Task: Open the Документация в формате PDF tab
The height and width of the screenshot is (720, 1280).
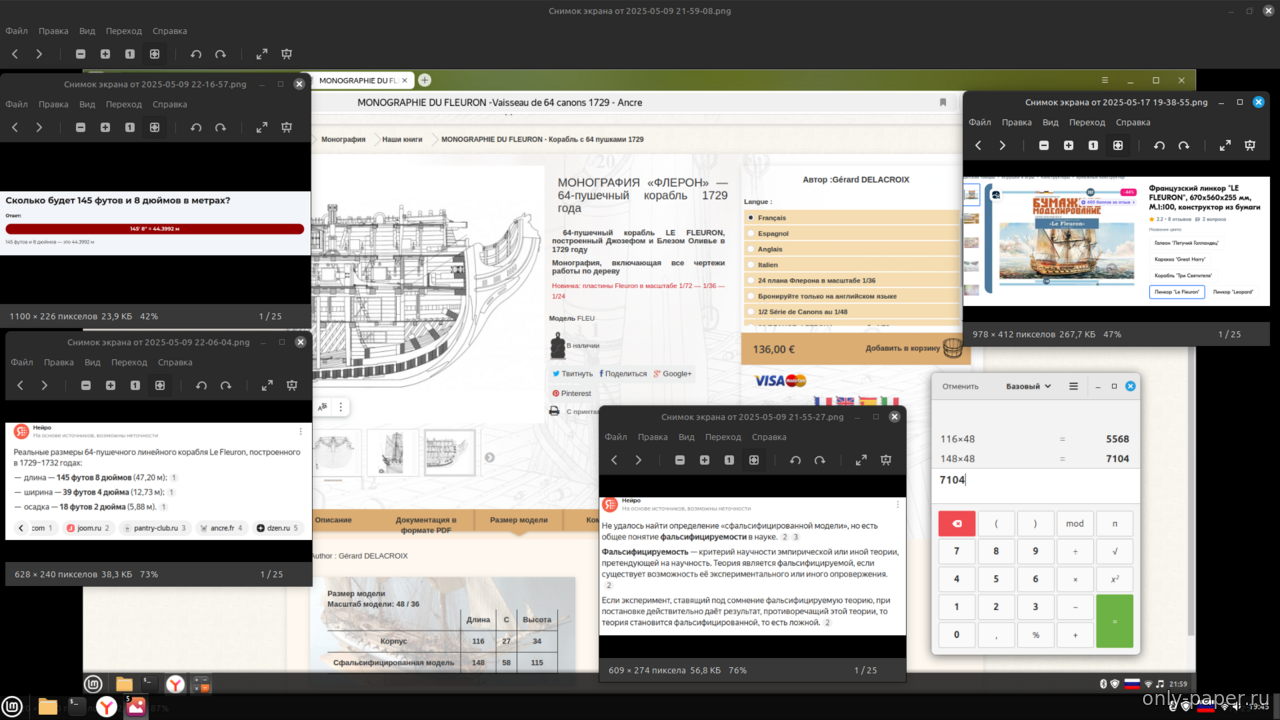Action: pyautogui.click(x=426, y=524)
